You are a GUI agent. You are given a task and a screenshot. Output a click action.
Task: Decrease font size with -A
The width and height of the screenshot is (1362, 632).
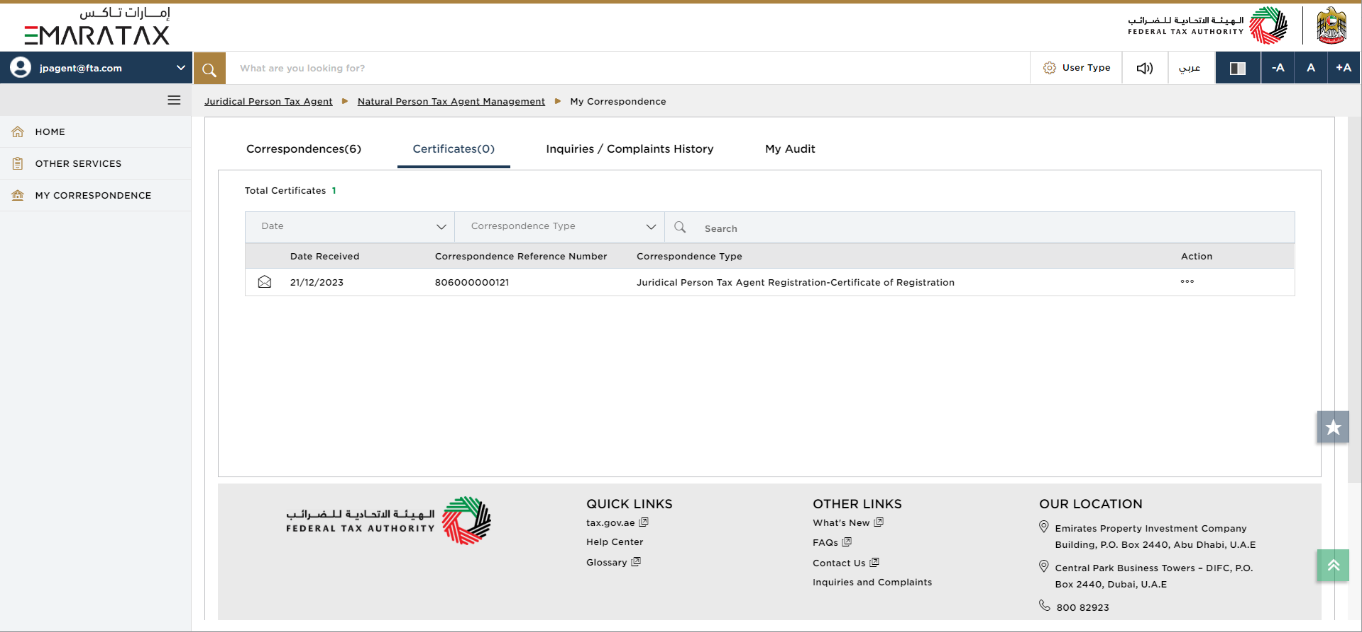tap(1277, 68)
